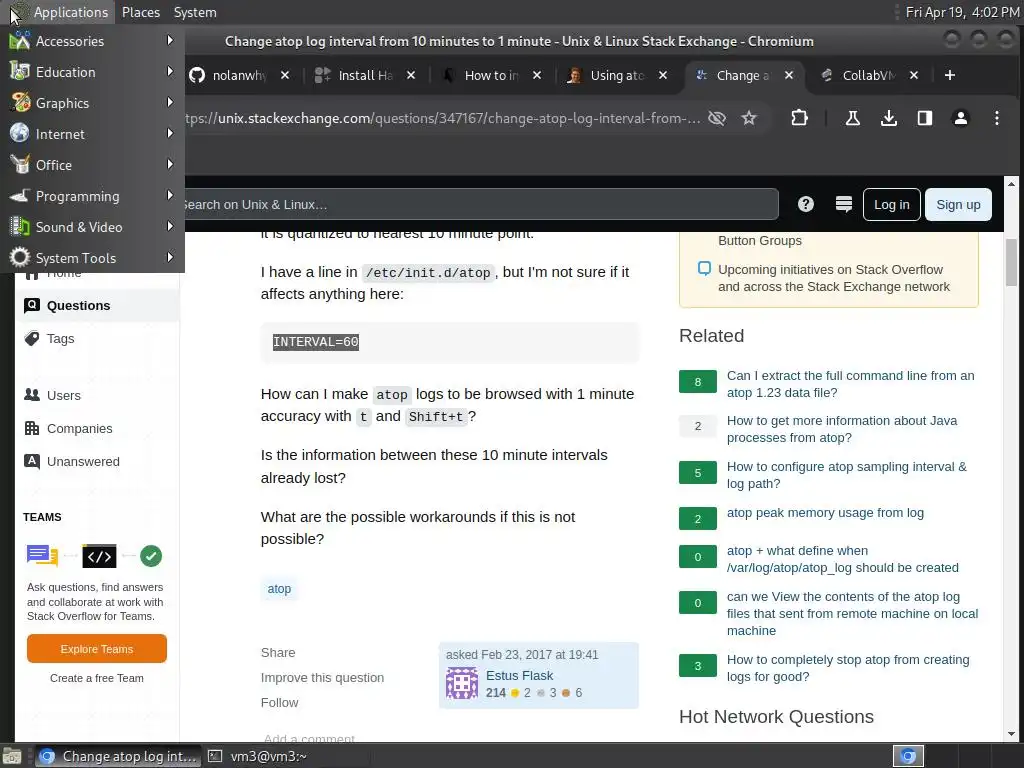Screen dimensions: 1024x768
Task: Close the CollabVM tab
Action: (914, 75)
